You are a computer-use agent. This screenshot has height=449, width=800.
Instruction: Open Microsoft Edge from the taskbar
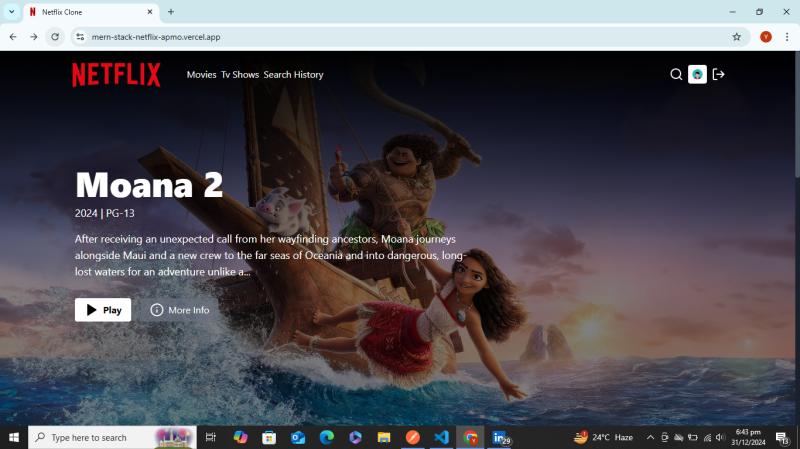tap(326, 438)
